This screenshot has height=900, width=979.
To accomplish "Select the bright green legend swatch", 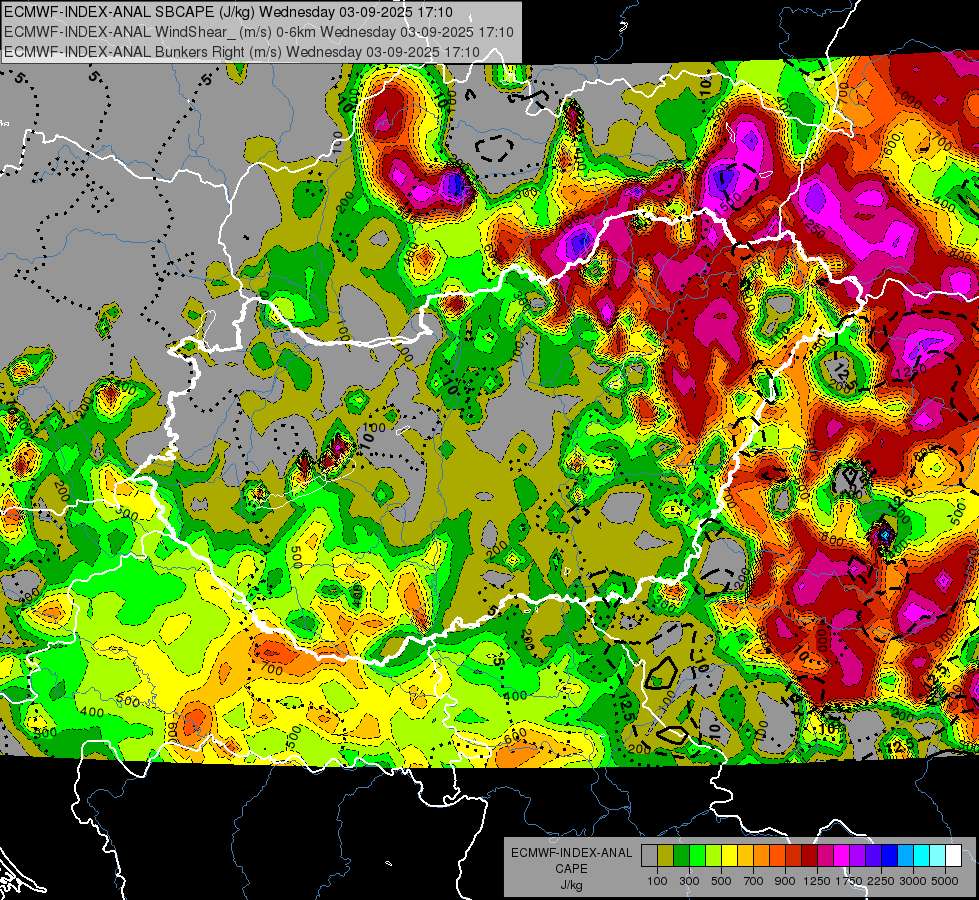I will click(697, 856).
